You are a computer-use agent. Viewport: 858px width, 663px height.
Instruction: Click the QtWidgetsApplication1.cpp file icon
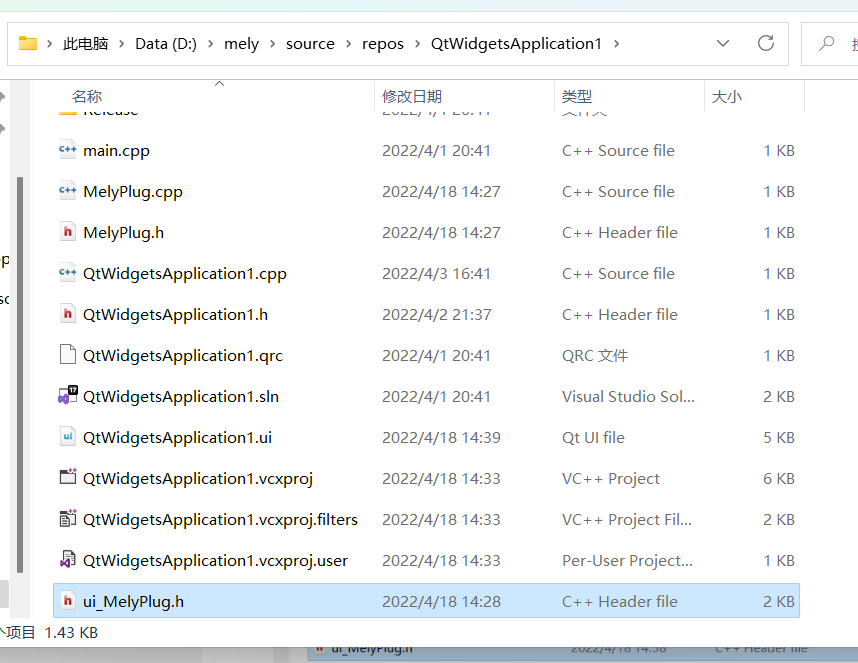[67, 273]
